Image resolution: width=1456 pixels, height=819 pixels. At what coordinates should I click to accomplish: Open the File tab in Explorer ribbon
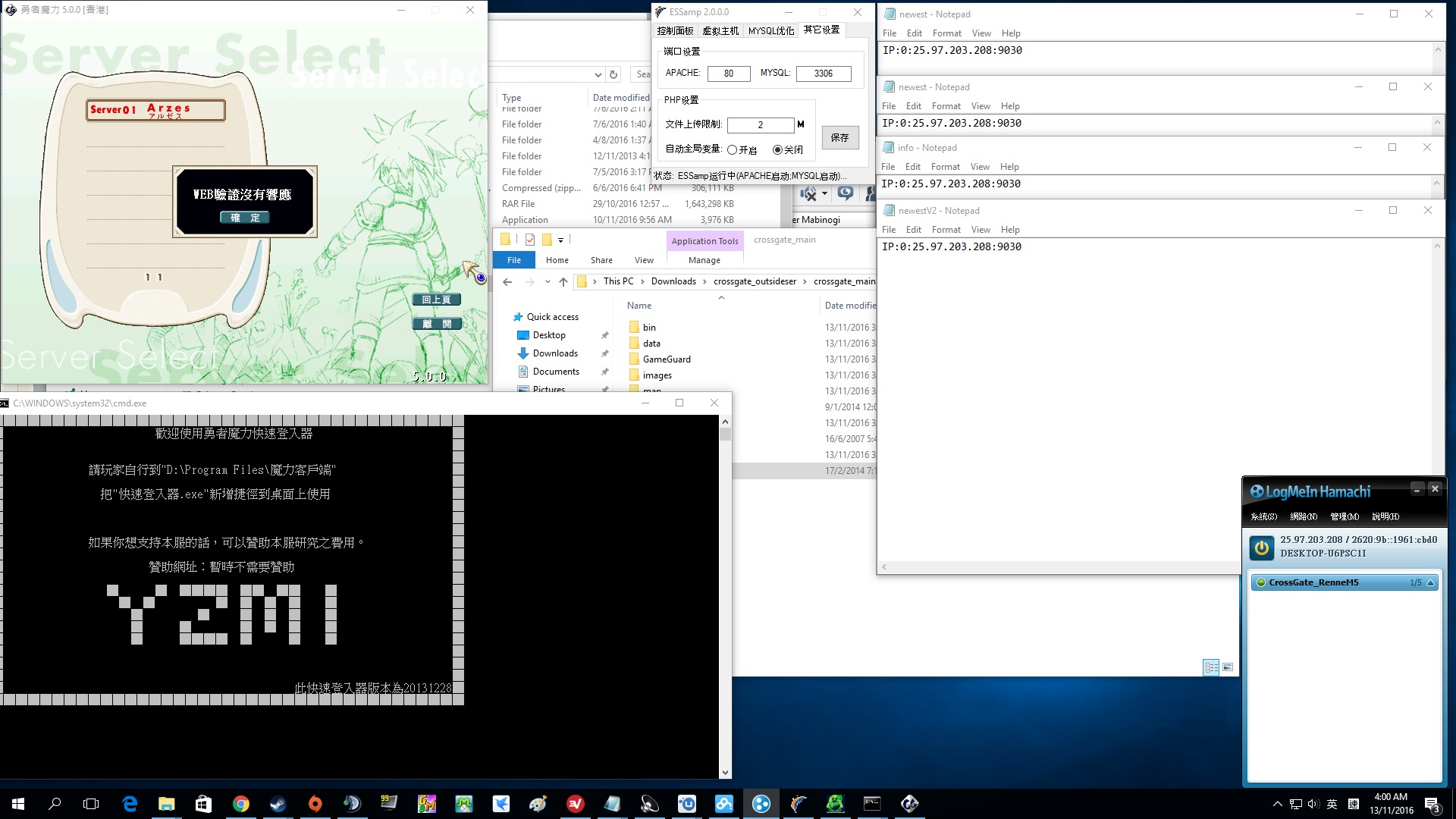pyautogui.click(x=514, y=260)
